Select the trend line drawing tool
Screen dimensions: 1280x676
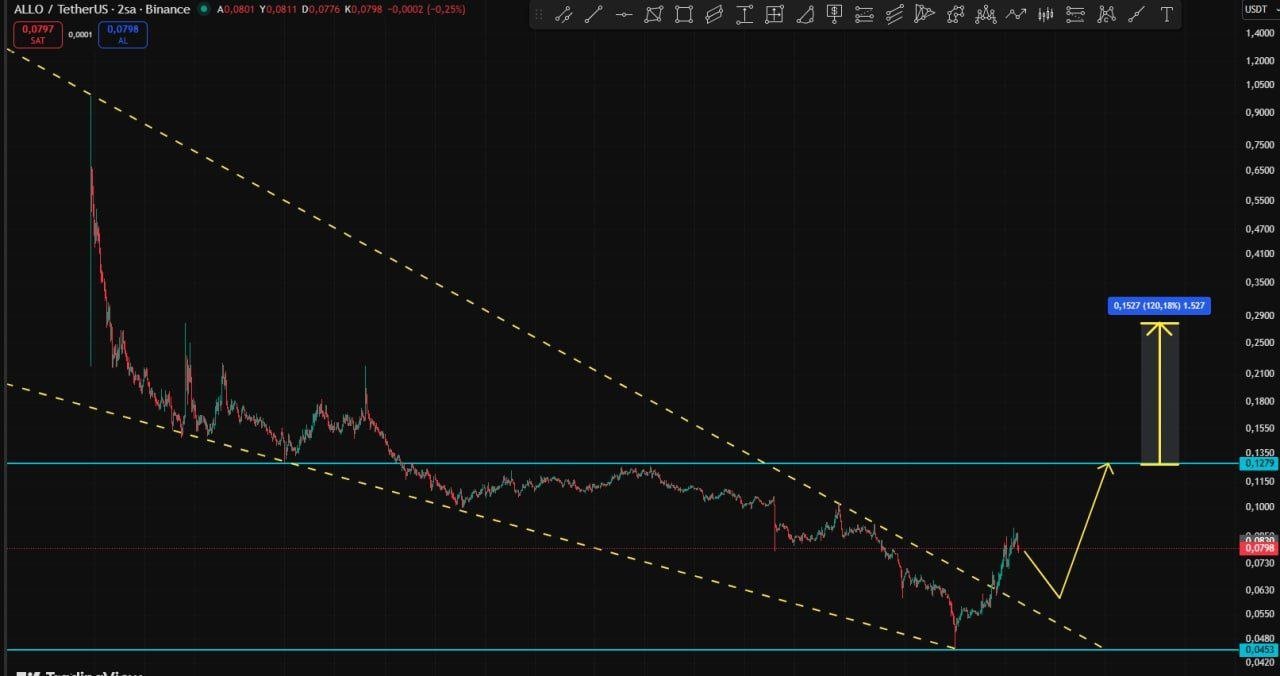pyautogui.click(x=594, y=14)
